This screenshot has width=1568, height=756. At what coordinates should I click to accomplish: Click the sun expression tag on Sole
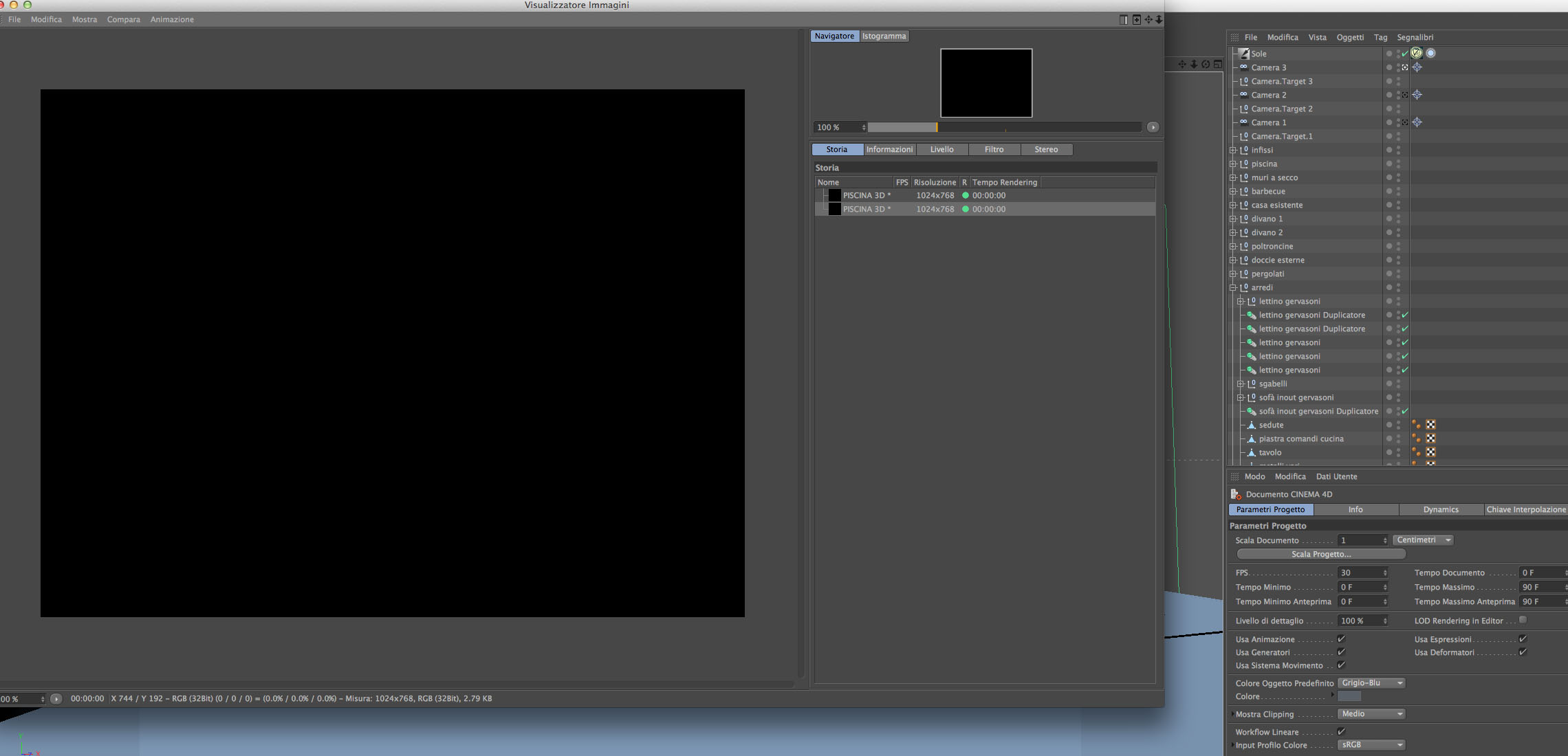1416,53
